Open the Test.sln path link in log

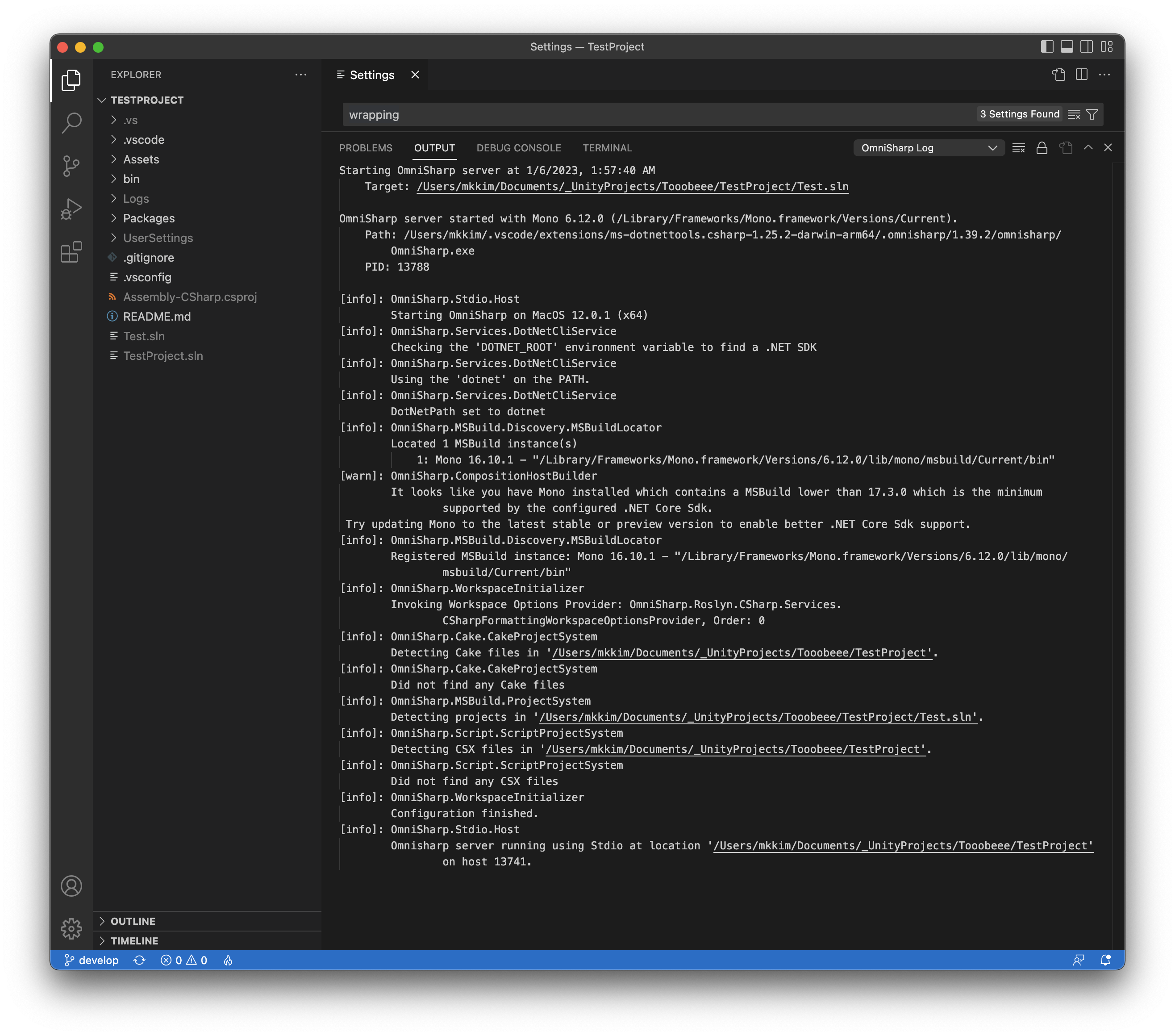click(x=632, y=187)
